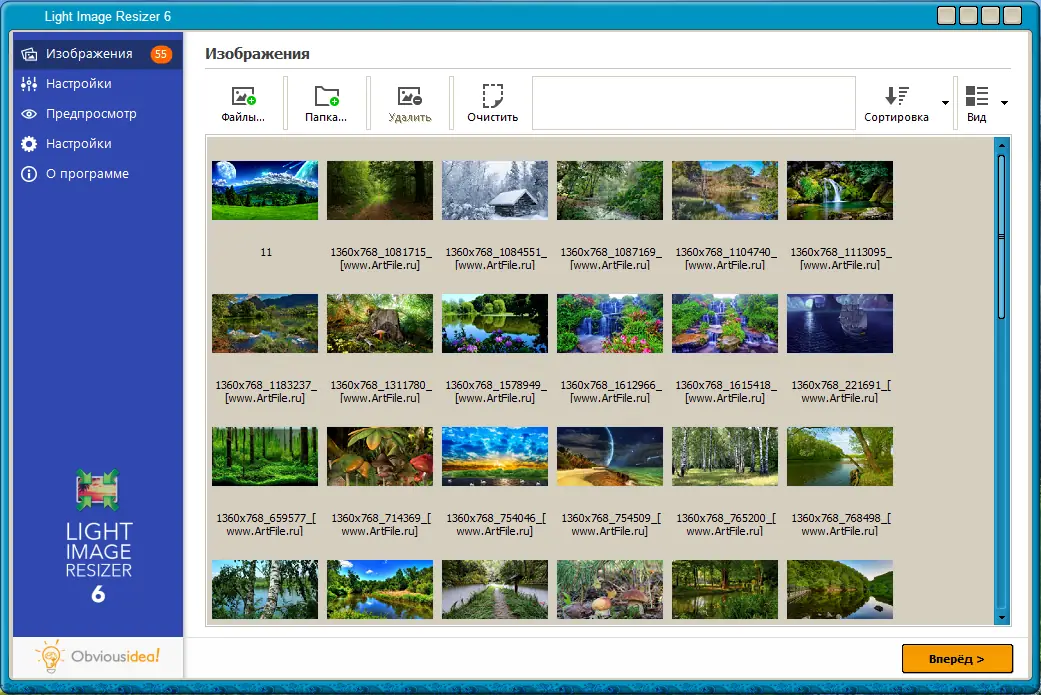The height and width of the screenshot is (695, 1041).
Task: Click the Сортировка sort icon
Action: [x=896, y=96]
